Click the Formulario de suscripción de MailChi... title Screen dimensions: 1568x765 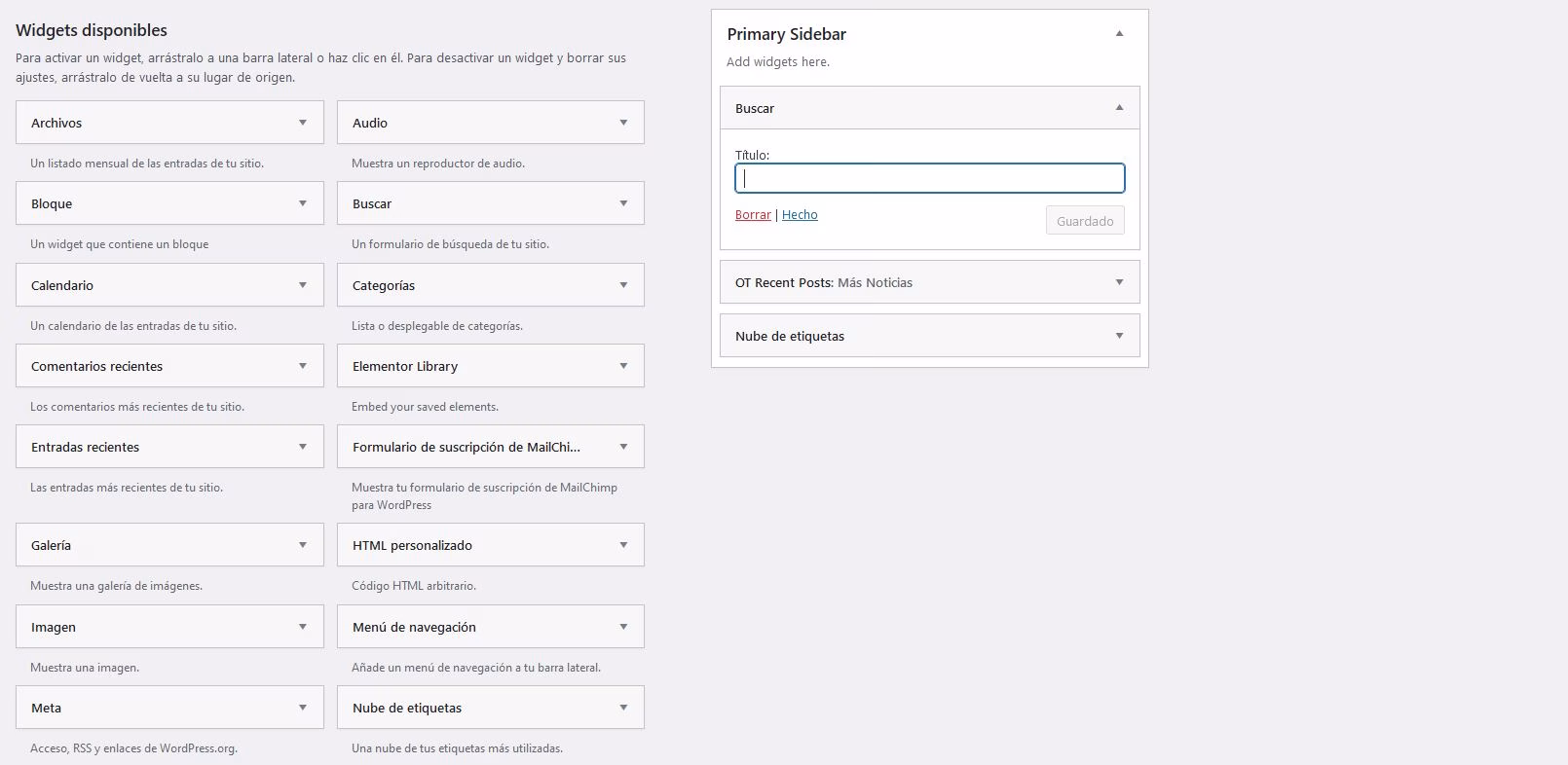pyautogui.click(x=467, y=447)
